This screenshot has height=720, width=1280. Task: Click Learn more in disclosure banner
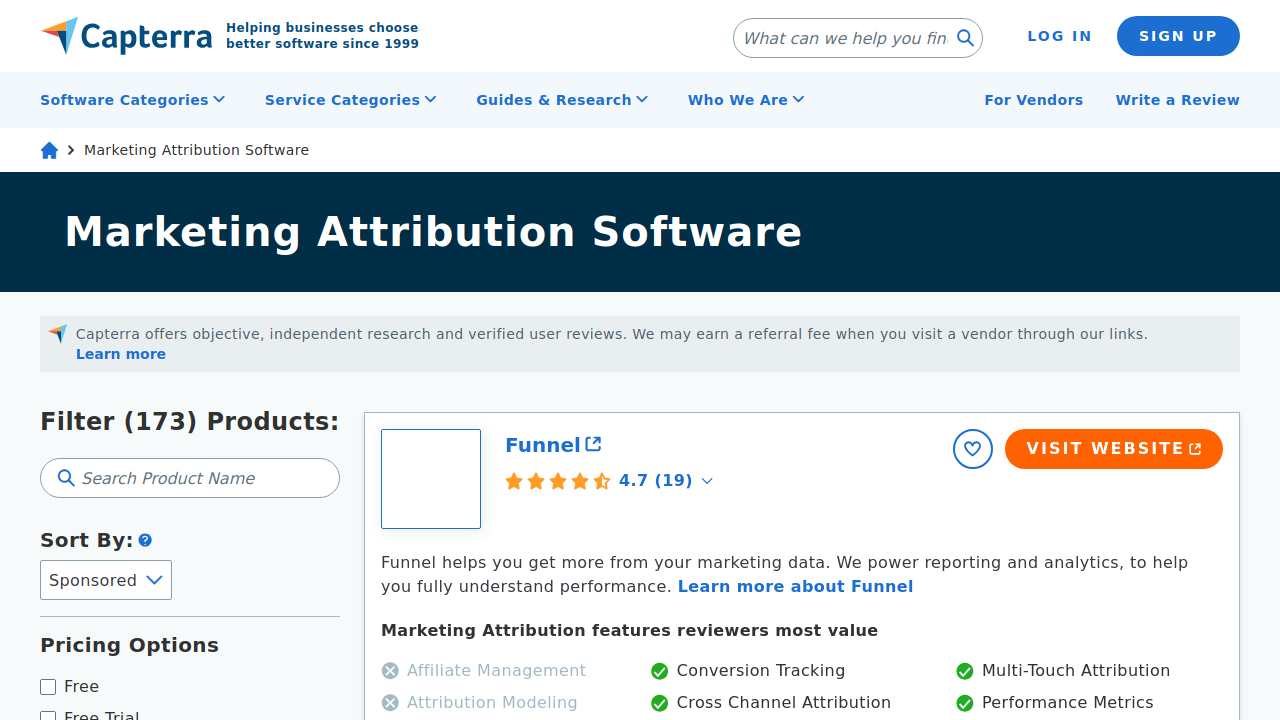[x=121, y=354]
